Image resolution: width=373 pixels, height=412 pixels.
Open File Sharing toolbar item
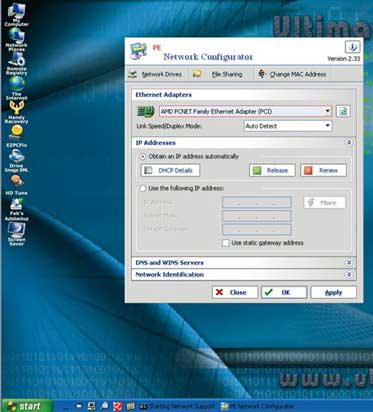(218, 74)
